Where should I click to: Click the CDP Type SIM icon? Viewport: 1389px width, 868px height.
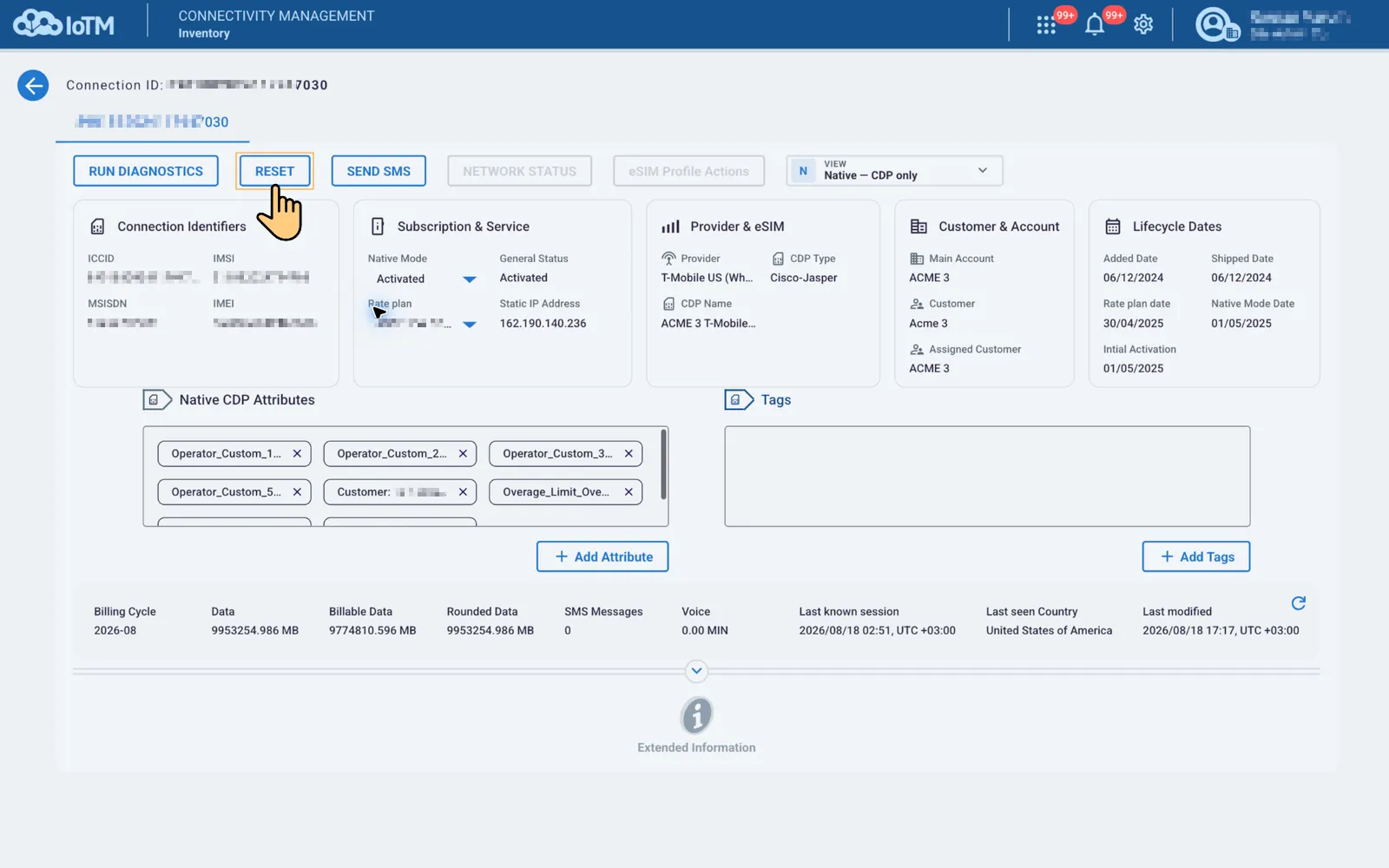pos(778,259)
